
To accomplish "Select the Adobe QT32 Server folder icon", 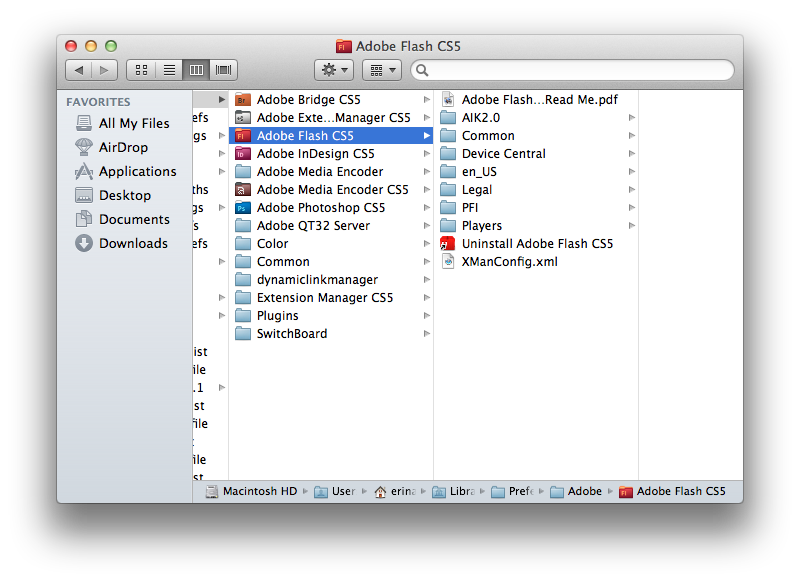I will pos(243,225).
